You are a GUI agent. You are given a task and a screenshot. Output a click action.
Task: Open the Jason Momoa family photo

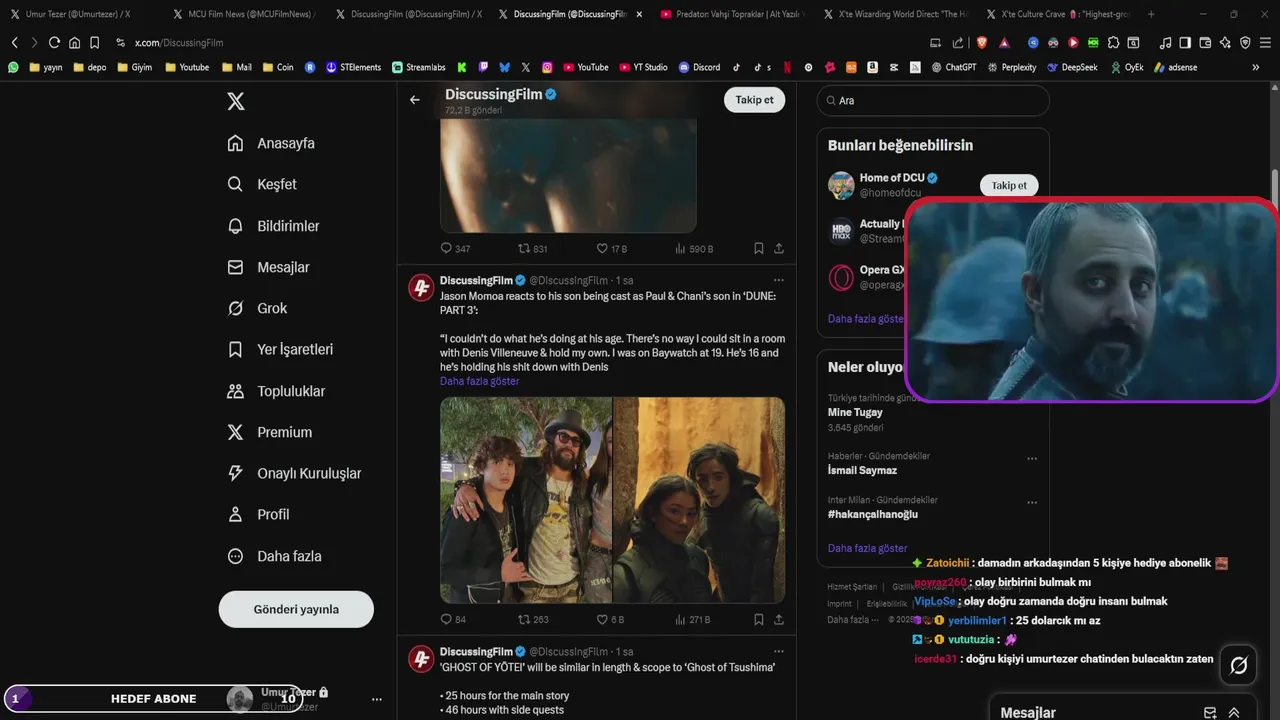(526, 500)
